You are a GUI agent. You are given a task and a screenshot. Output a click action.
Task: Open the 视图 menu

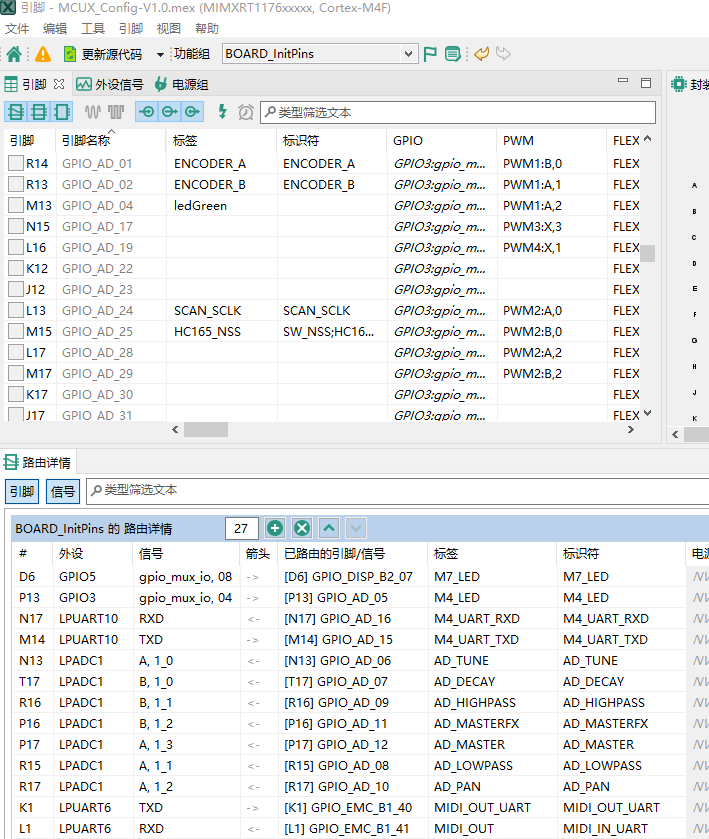click(x=169, y=28)
